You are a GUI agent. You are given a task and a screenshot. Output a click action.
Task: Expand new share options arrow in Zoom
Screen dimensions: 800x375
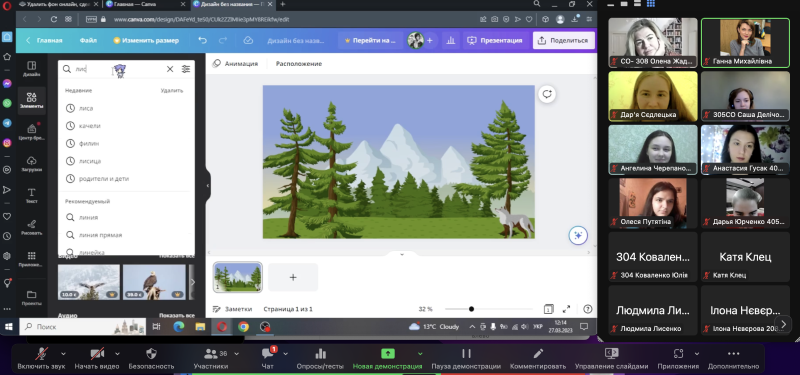420,353
